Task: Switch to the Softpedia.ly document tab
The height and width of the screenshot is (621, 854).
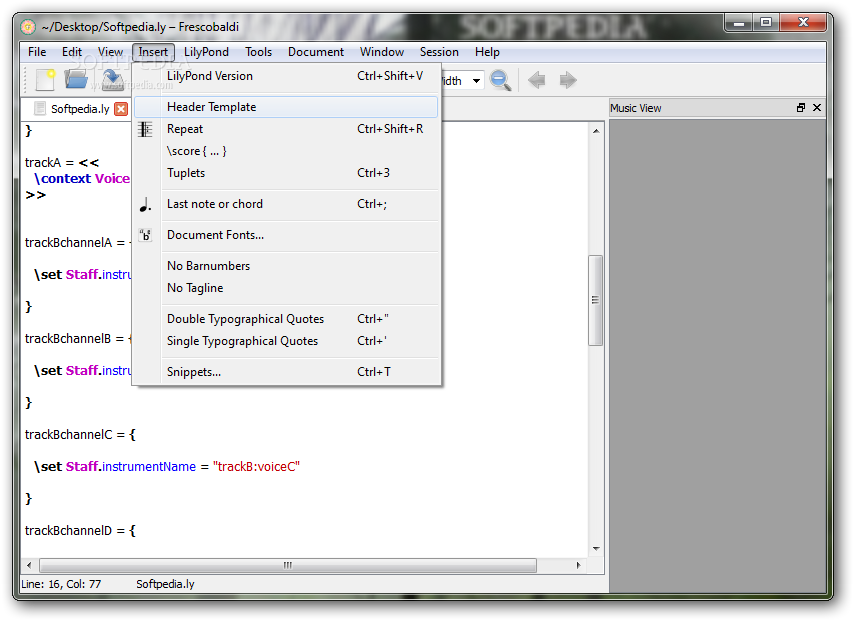Action: point(80,109)
